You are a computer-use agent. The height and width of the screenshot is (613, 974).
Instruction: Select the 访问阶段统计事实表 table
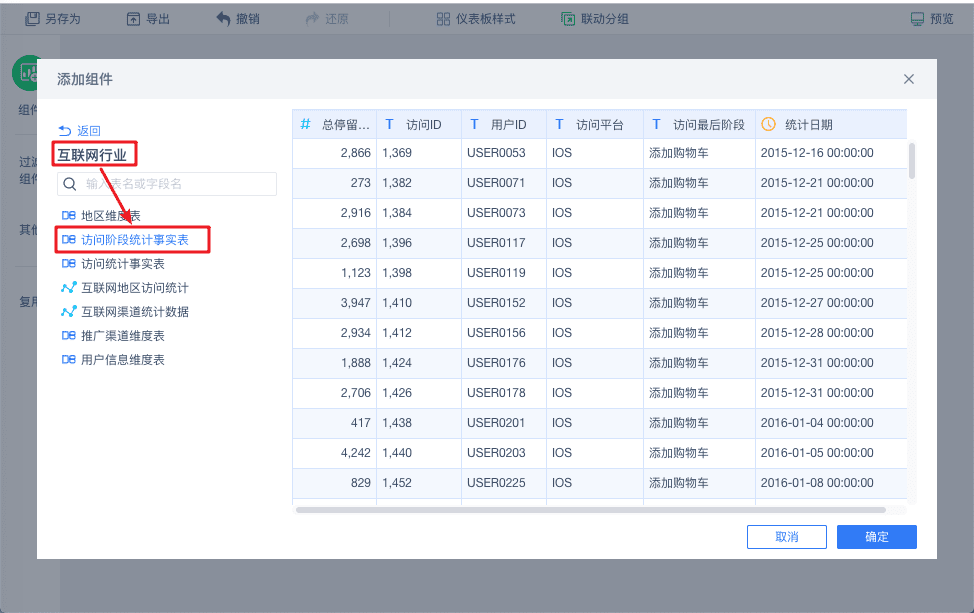[135, 240]
